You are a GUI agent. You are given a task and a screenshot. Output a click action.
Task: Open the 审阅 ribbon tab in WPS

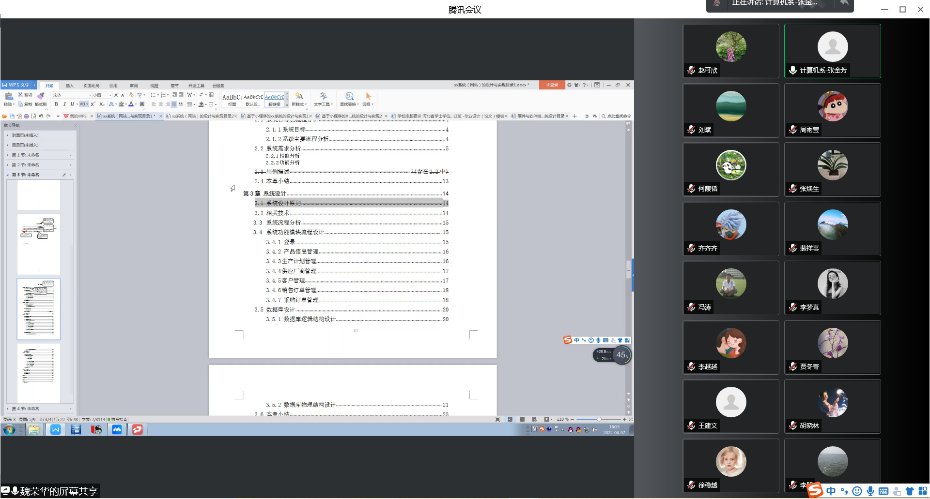pyautogui.click(x=133, y=85)
